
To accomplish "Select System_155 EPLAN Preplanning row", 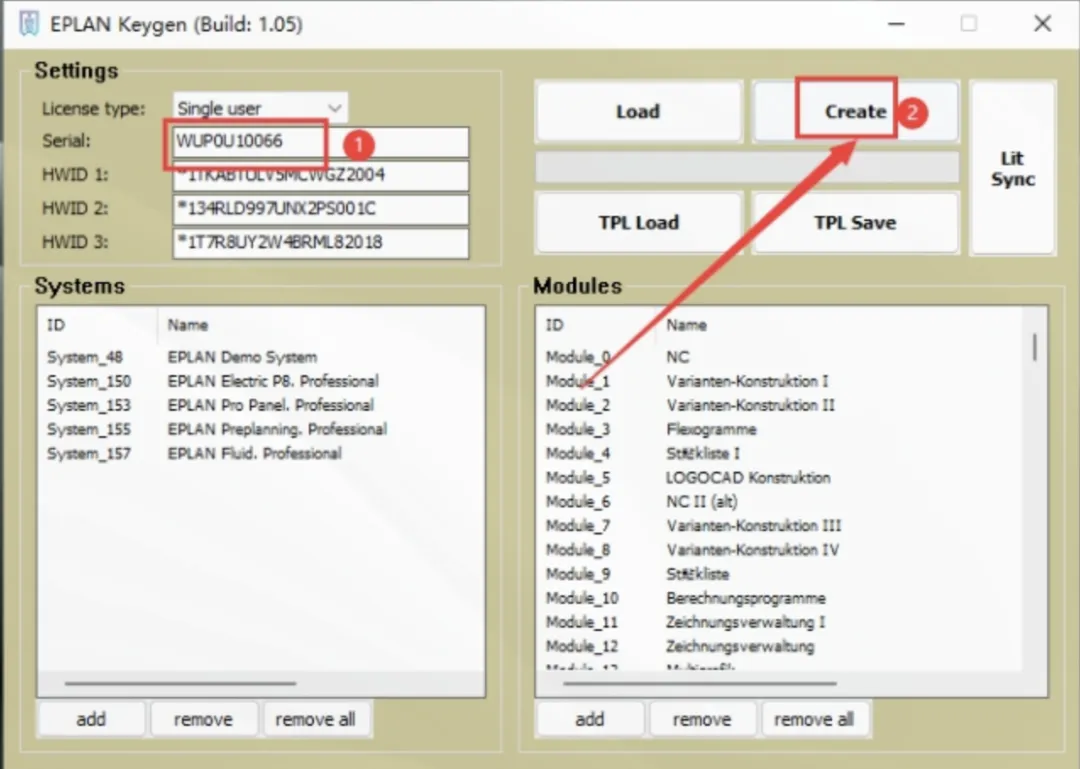I will pos(261,429).
